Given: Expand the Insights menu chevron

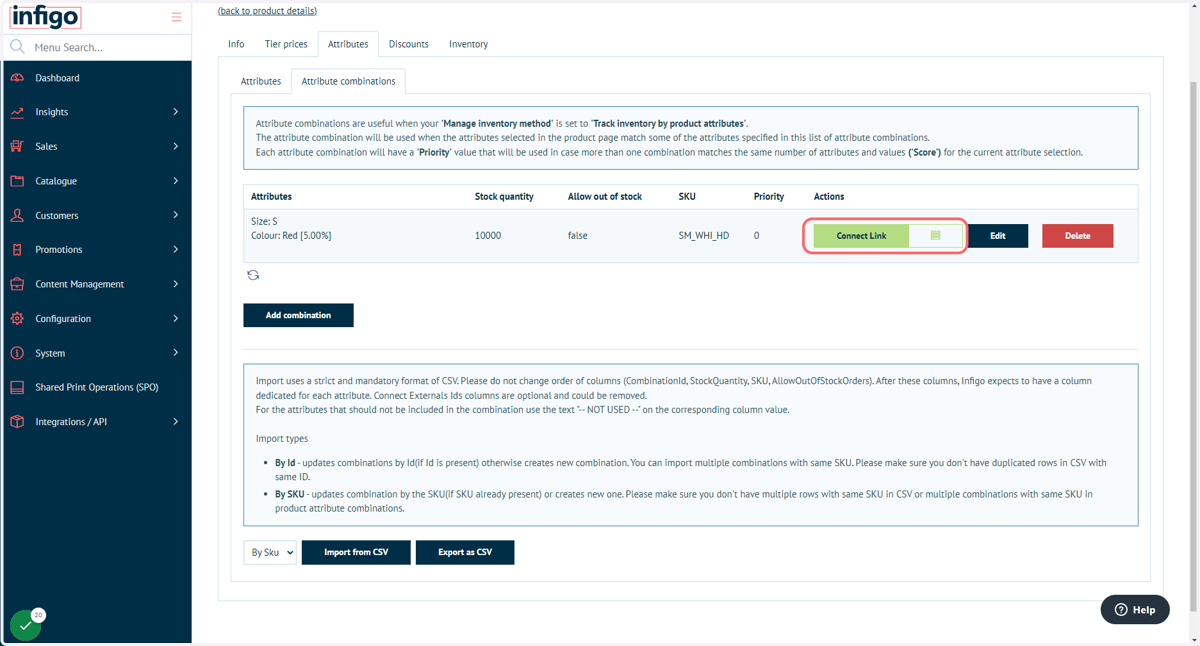Looking at the screenshot, I should click(x=175, y=112).
